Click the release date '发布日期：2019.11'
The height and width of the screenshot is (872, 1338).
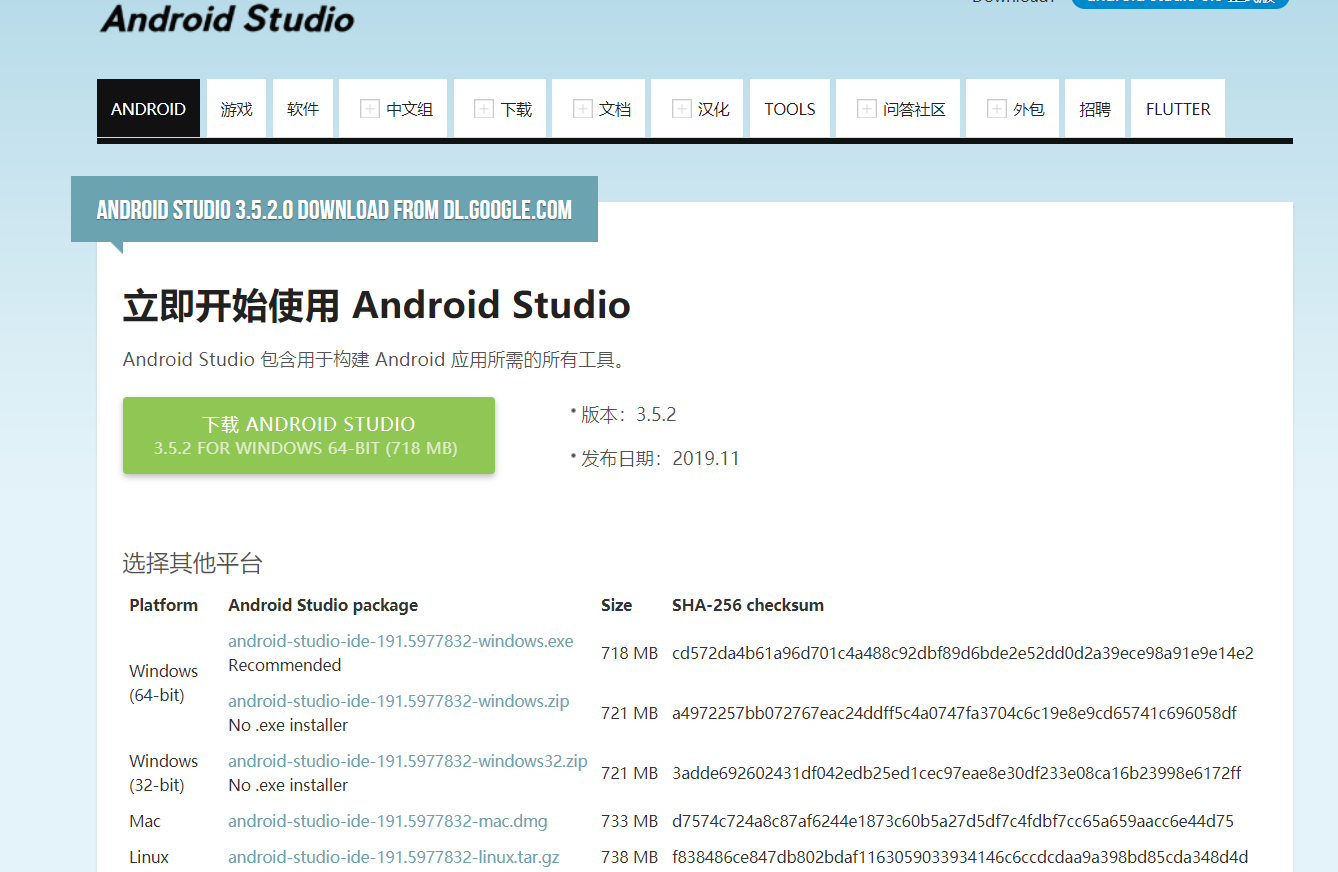[x=660, y=458]
